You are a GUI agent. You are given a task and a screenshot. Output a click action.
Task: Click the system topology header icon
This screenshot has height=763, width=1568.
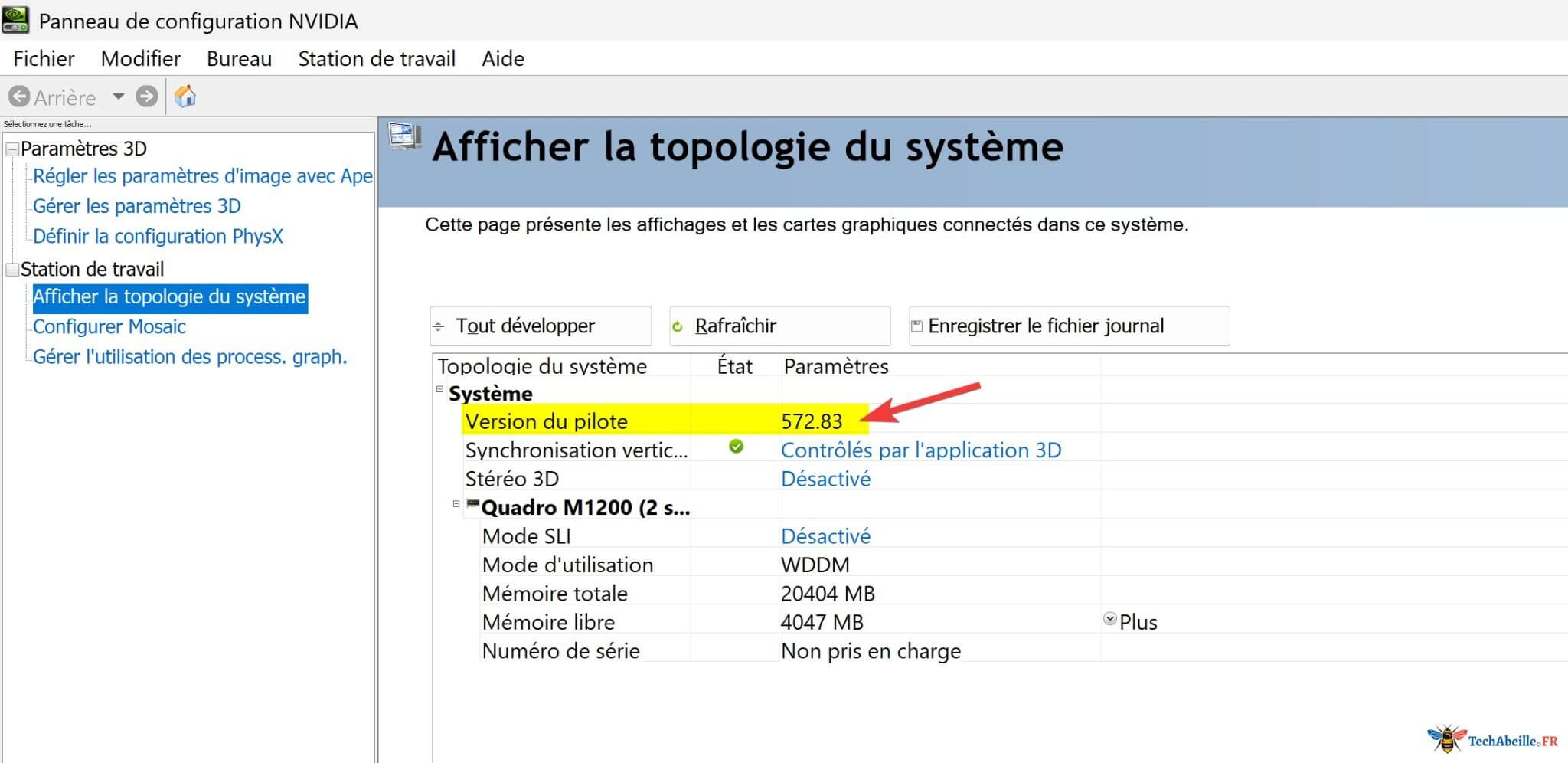tap(404, 136)
